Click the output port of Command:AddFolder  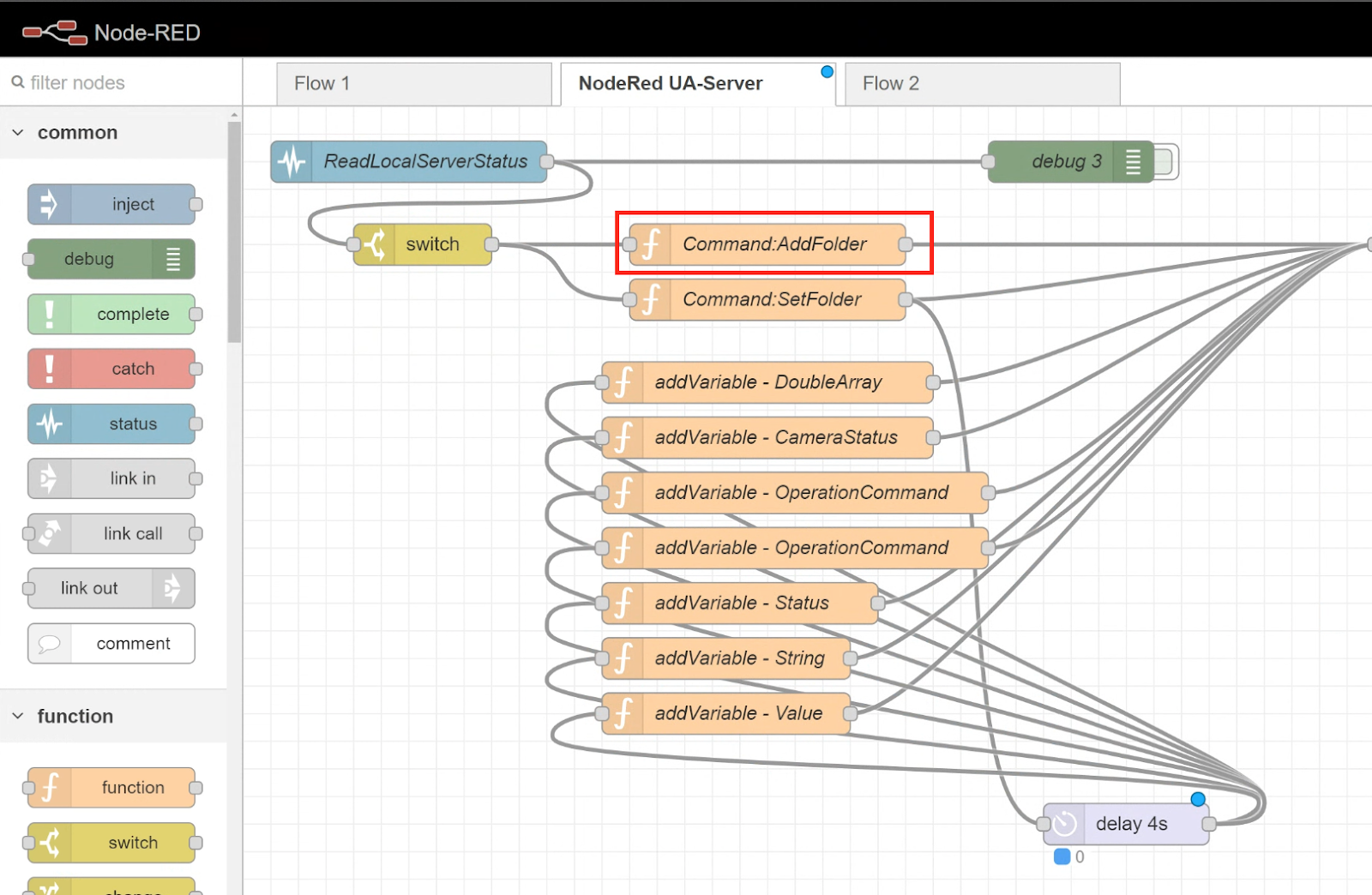(x=906, y=244)
